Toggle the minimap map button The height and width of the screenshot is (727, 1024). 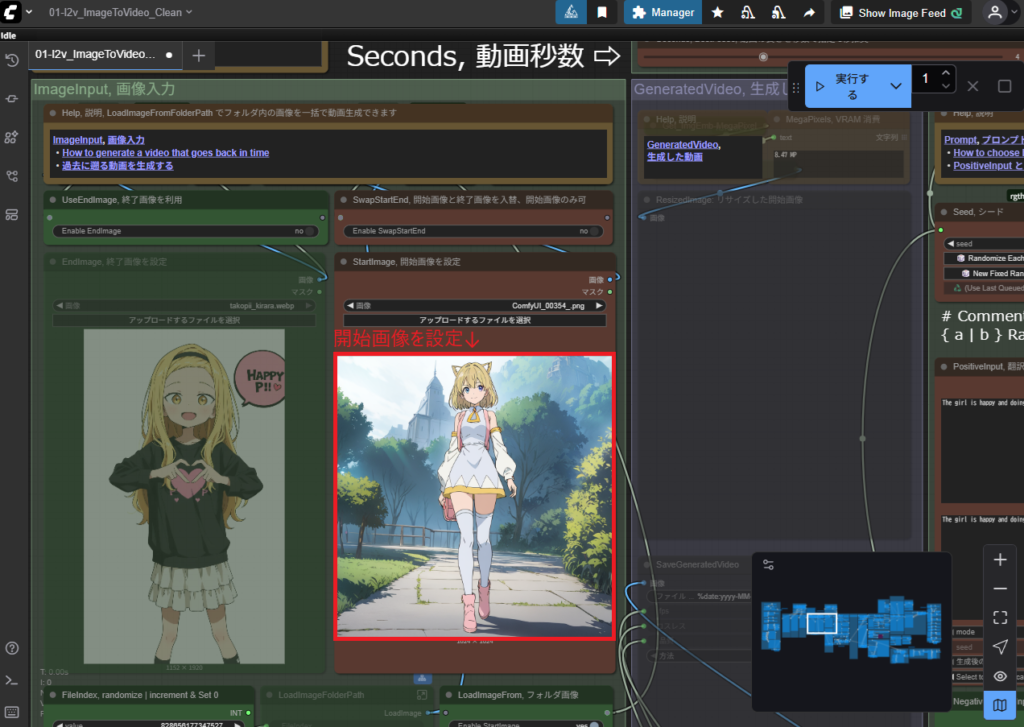(1000, 705)
